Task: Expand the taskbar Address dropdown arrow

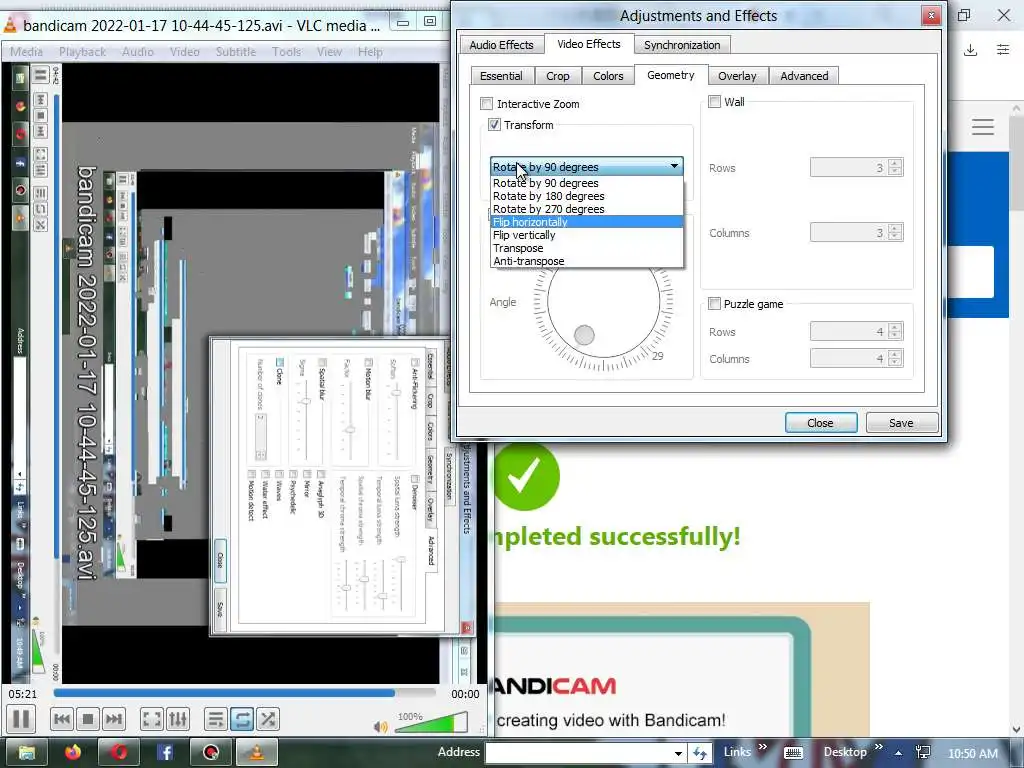Action: (679, 753)
